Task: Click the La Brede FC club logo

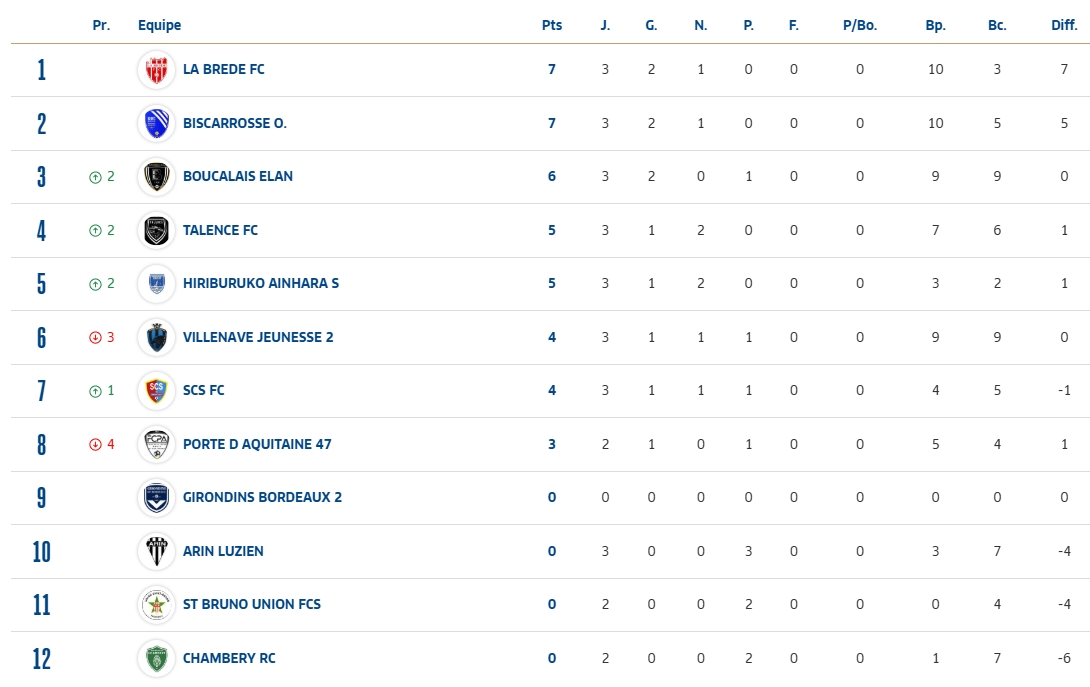Action: point(156,70)
